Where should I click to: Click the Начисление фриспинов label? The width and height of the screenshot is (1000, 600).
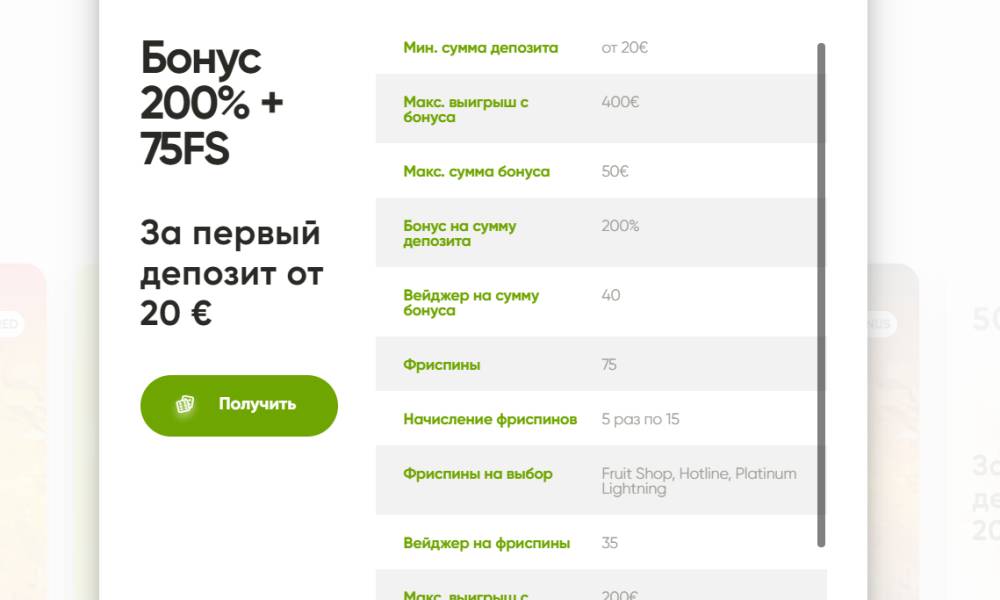[490, 419]
